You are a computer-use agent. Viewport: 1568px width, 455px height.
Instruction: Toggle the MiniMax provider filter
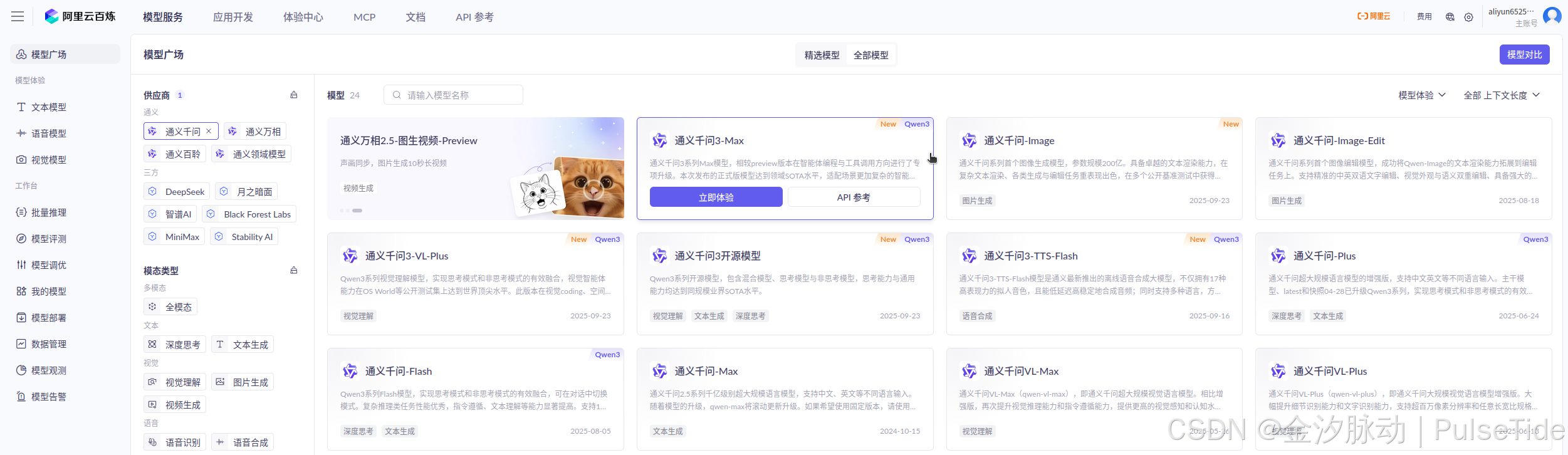point(174,237)
